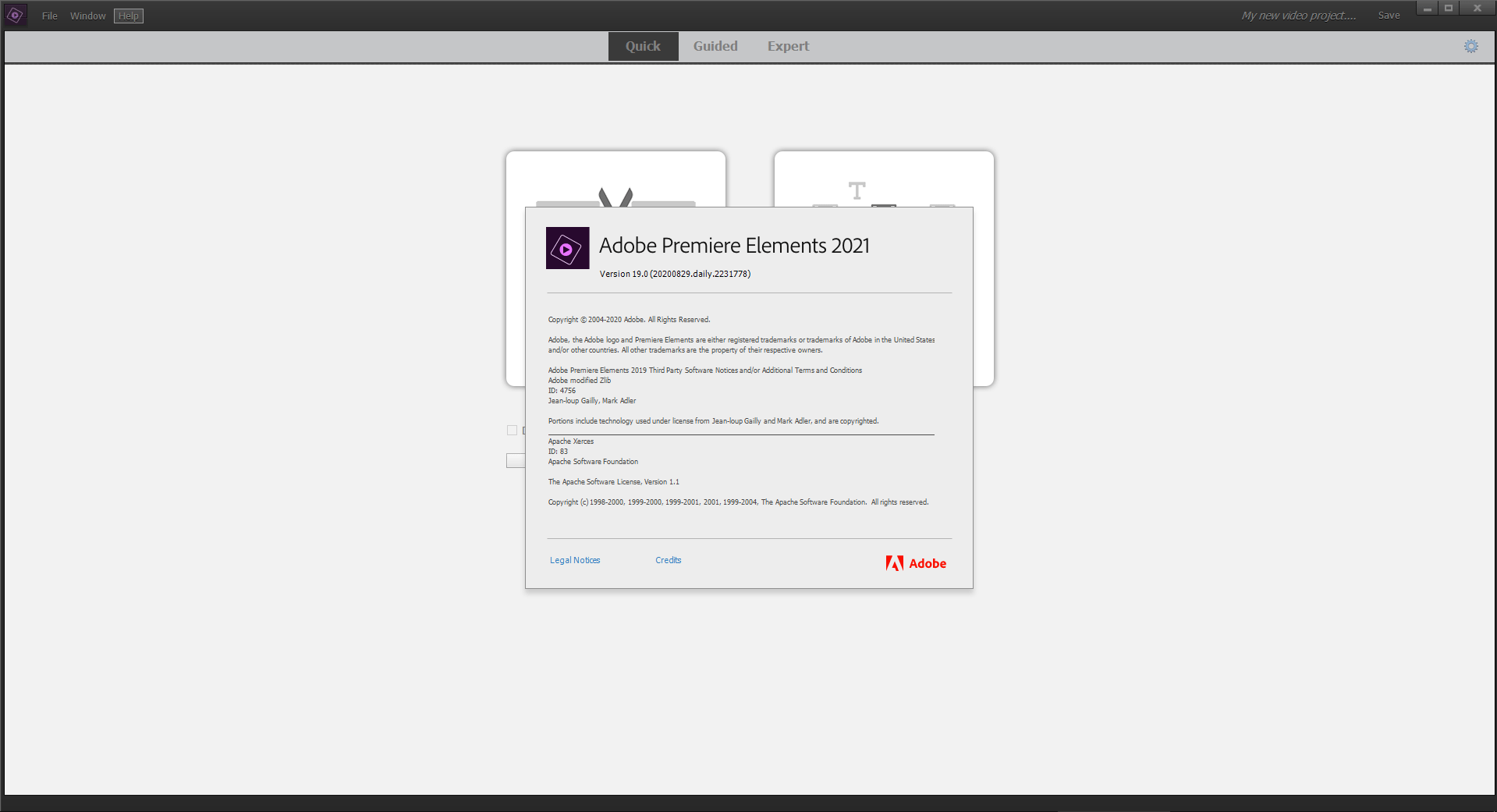The image size is (1497, 812).
Task: Click the Premiere Elements app icon in the title bar
Action: click(16, 15)
